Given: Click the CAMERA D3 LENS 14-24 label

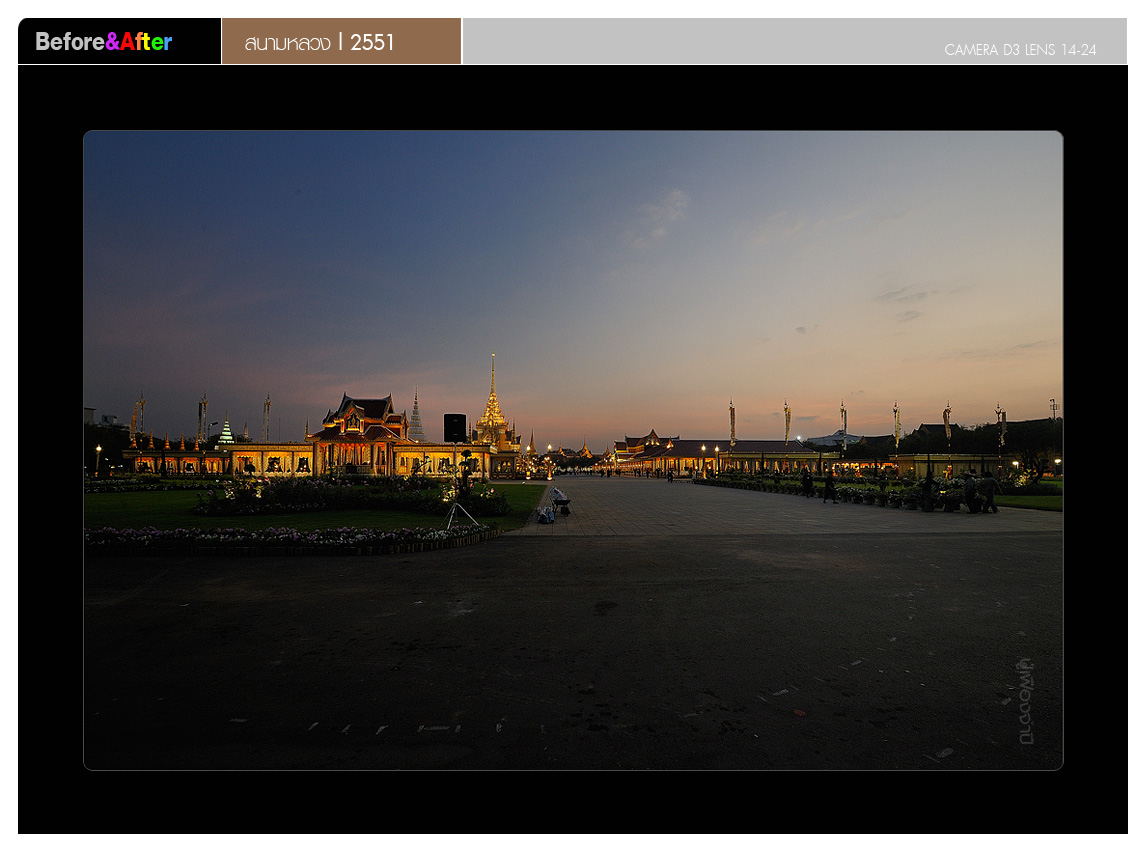Looking at the screenshot, I should pyautogui.click(x=1019, y=50).
